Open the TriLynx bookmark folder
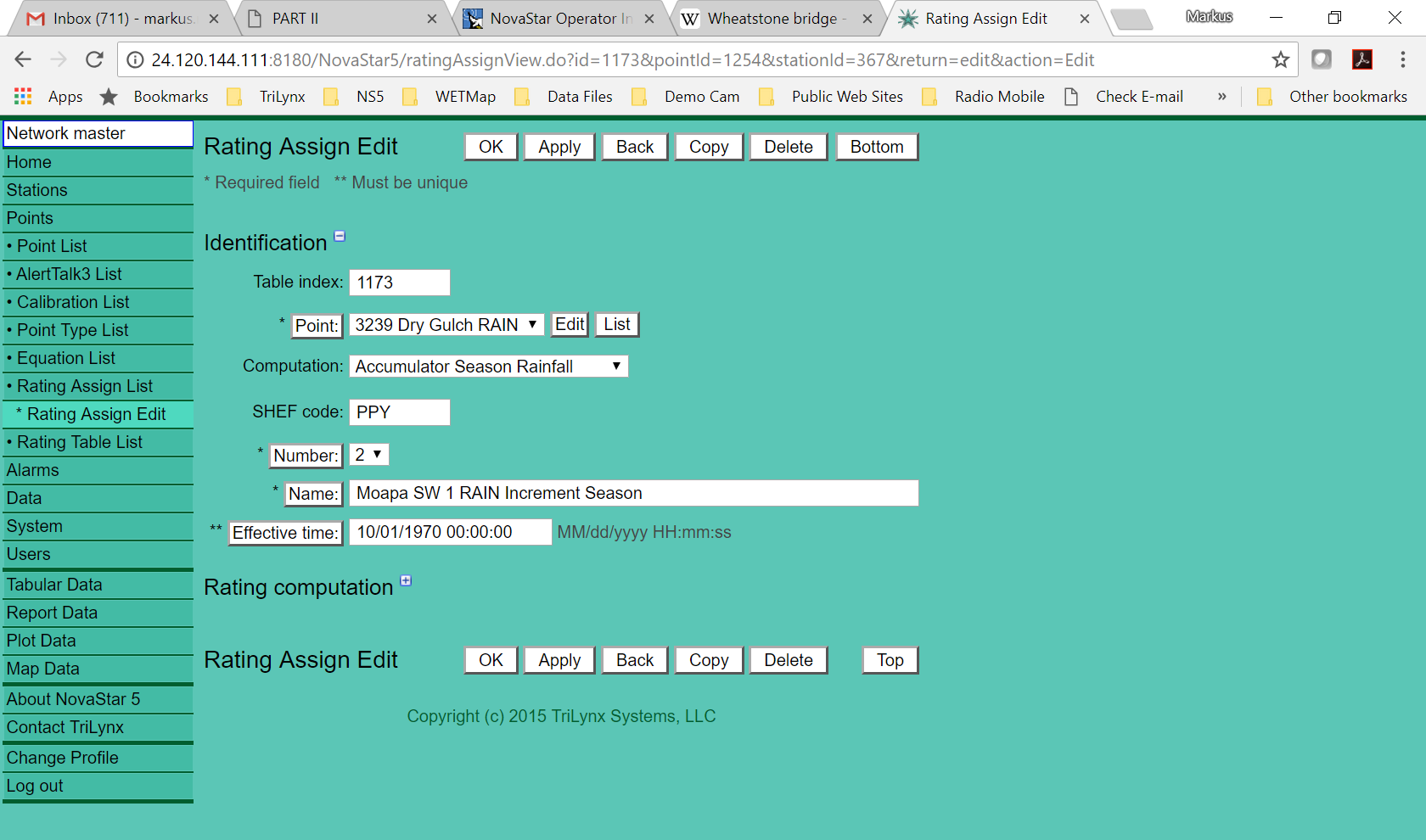Image resolution: width=1426 pixels, height=840 pixels. pos(267,97)
